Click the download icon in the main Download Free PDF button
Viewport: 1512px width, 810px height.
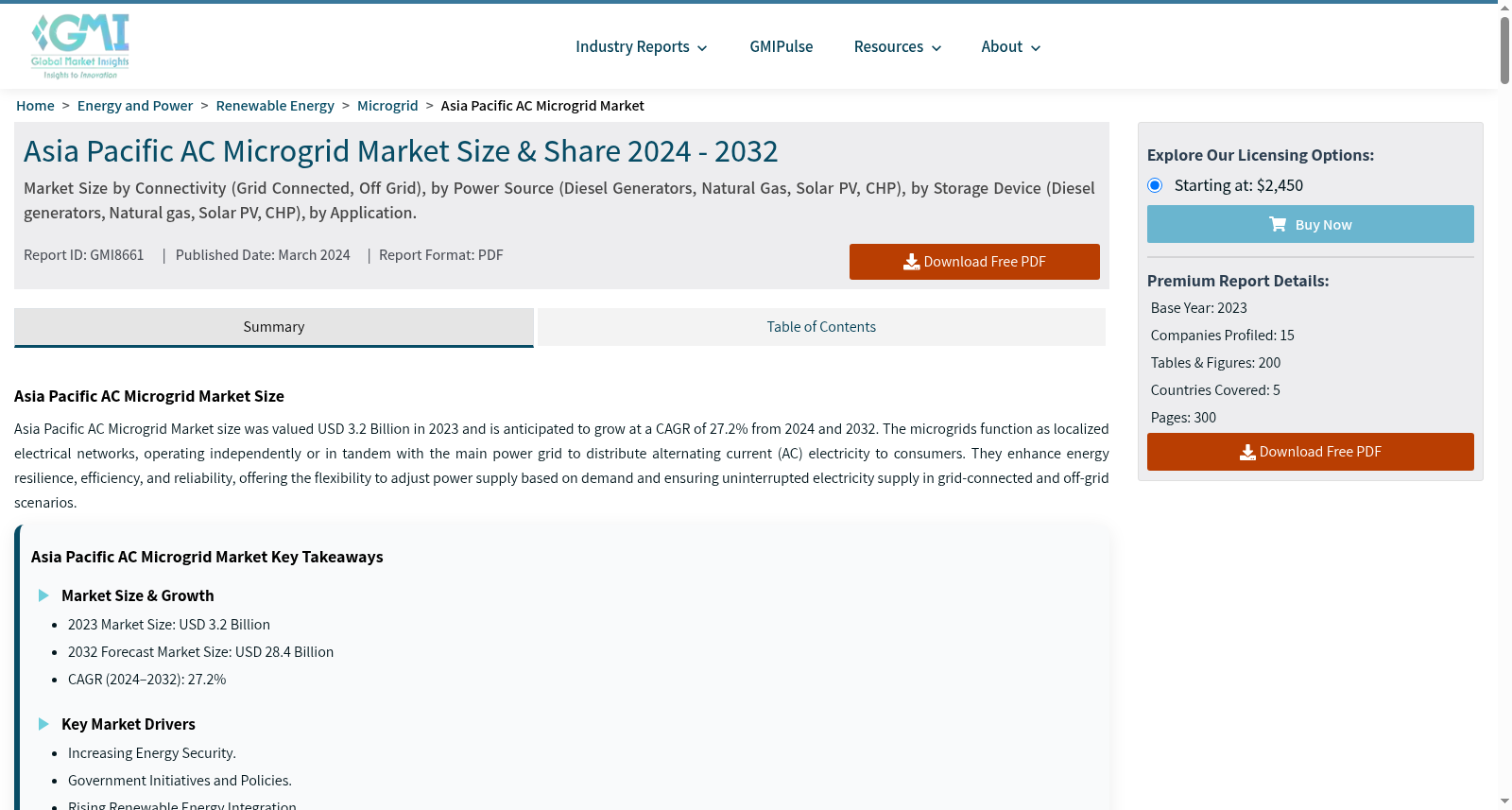point(911,262)
